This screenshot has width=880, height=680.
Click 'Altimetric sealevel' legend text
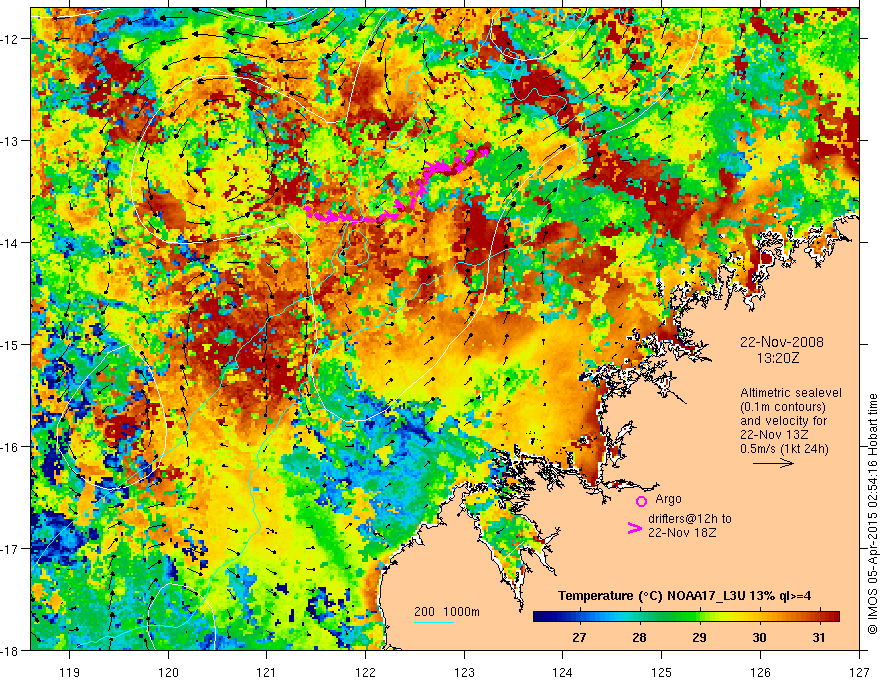791,393
